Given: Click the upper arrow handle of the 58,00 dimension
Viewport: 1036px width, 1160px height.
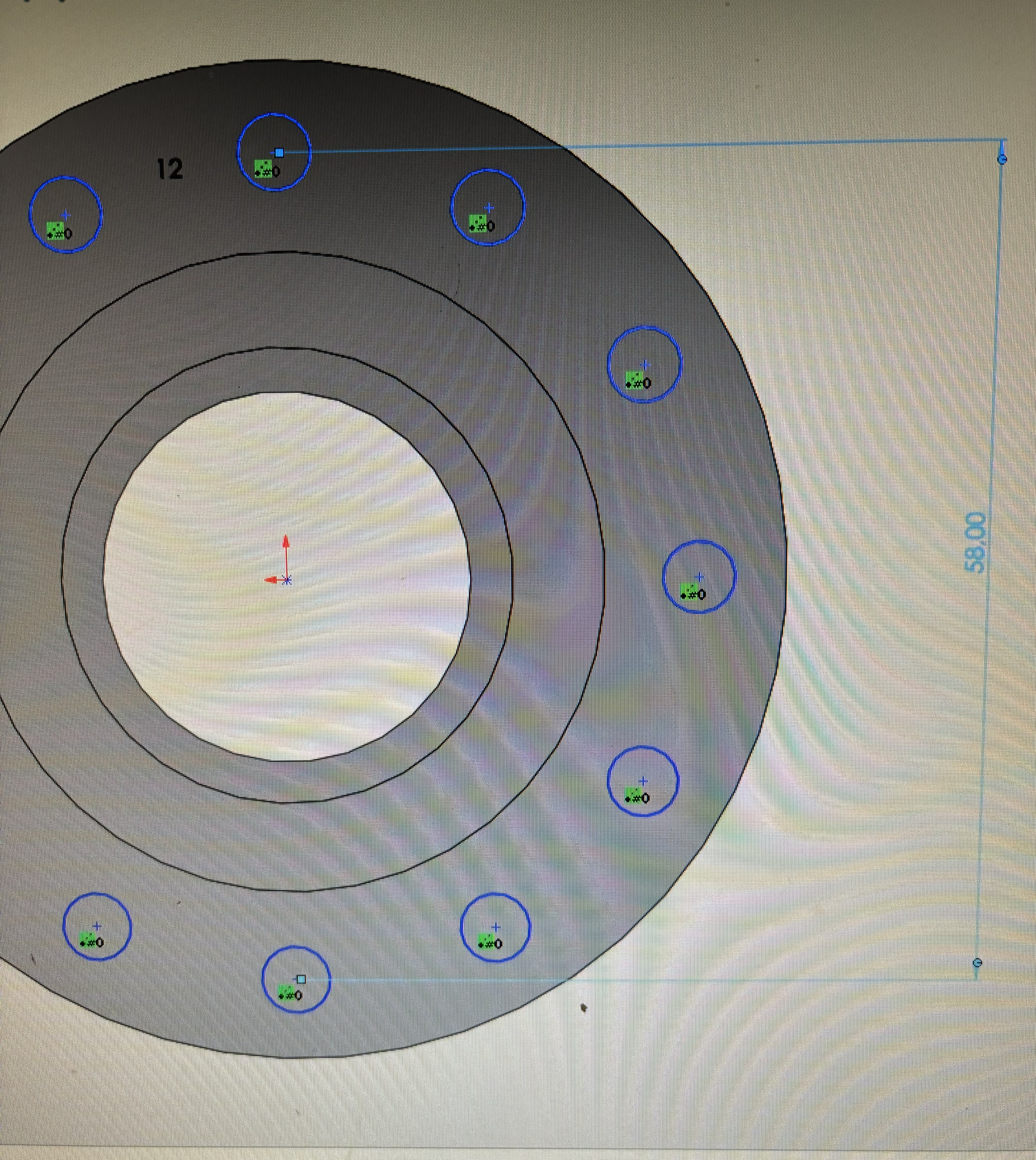Looking at the screenshot, I should (1003, 159).
